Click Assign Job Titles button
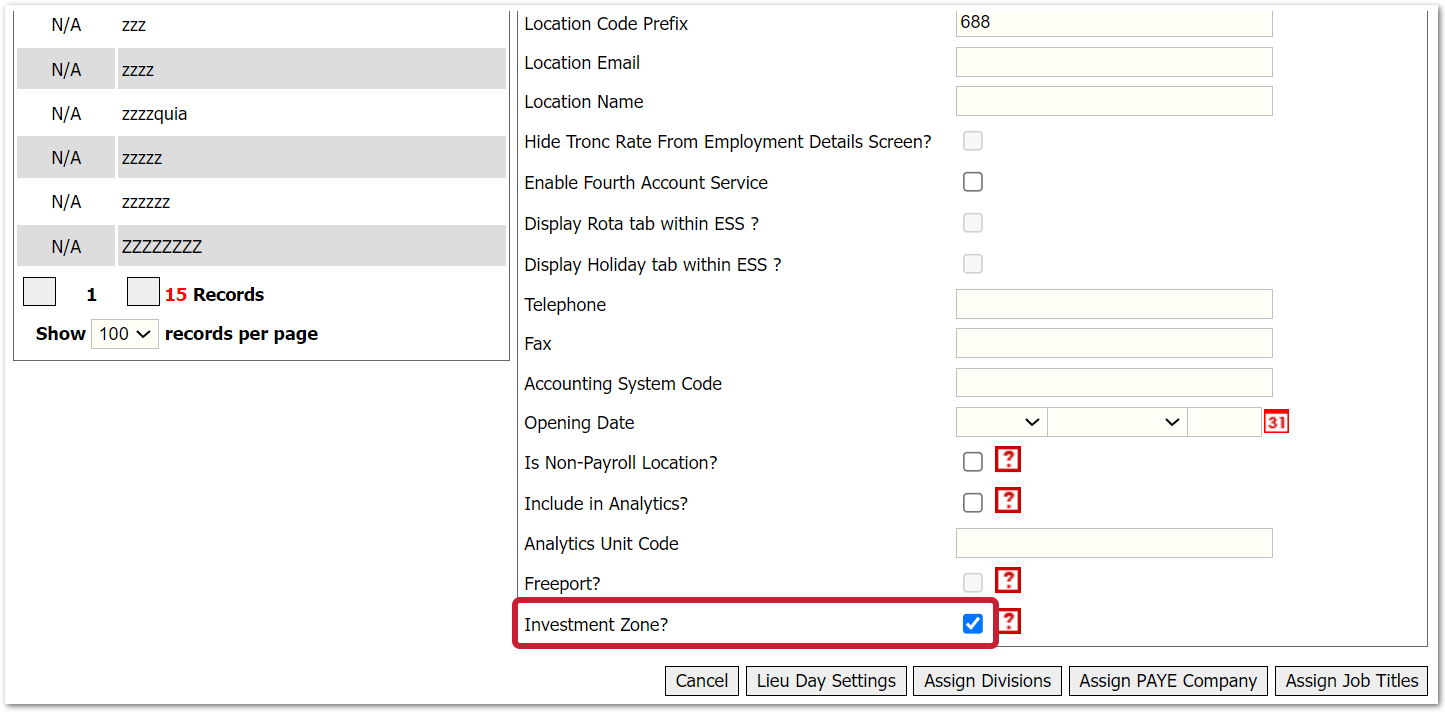Screen dimensions: 1445x713 (1351, 681)
